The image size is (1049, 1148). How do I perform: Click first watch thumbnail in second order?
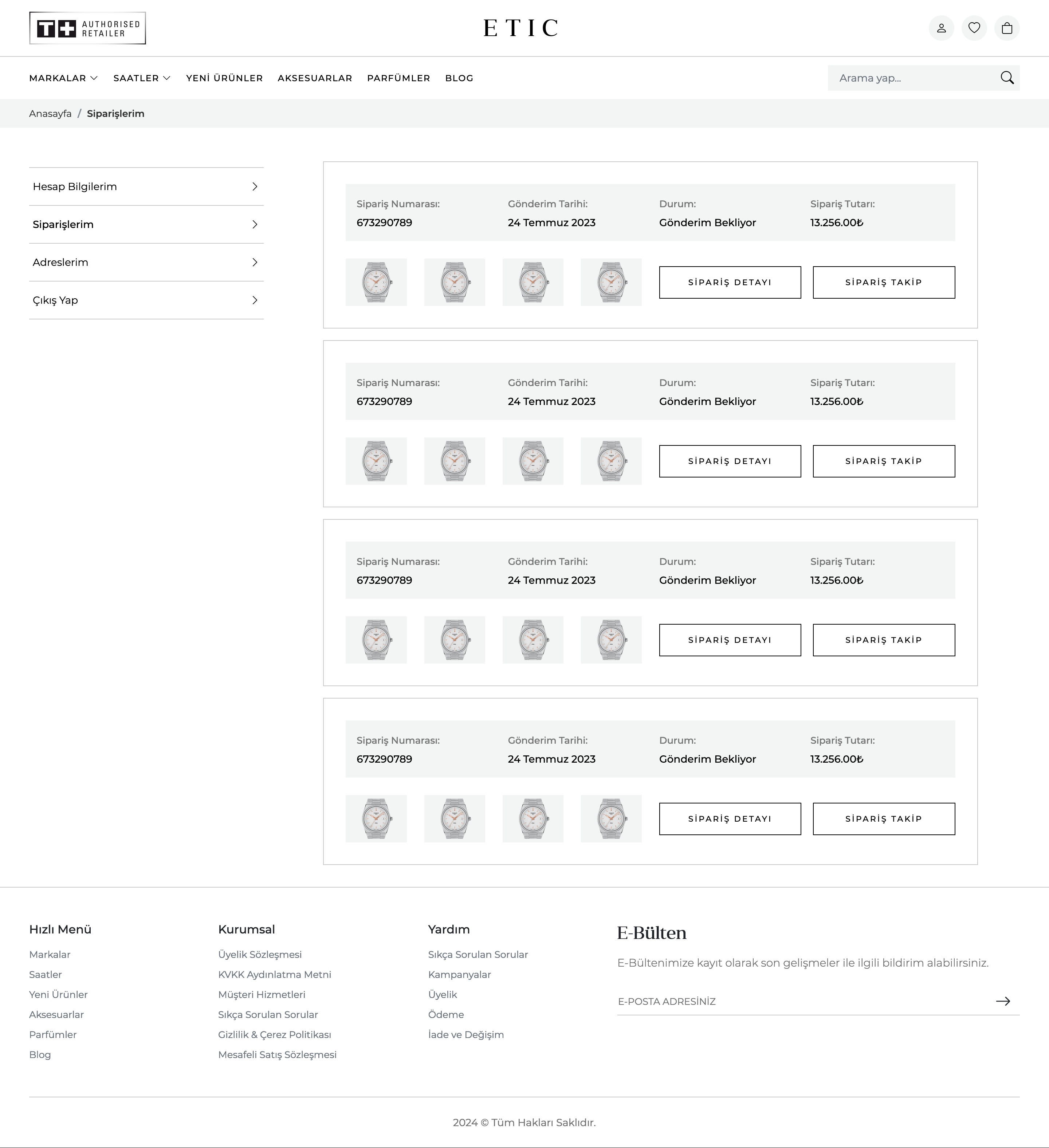[376, 461]
